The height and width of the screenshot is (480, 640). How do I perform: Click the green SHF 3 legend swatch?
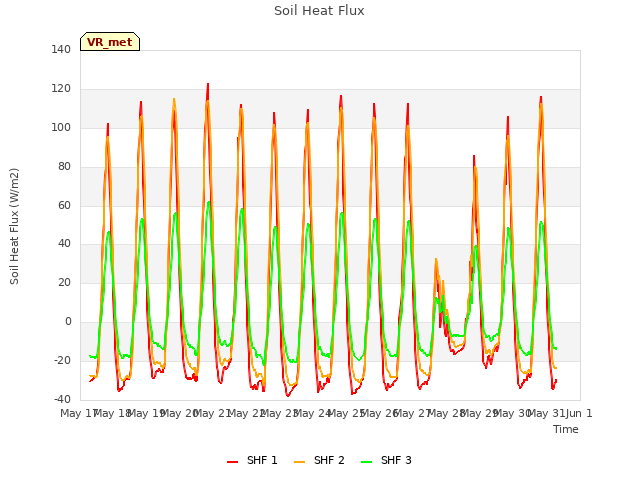coord(367,462)
